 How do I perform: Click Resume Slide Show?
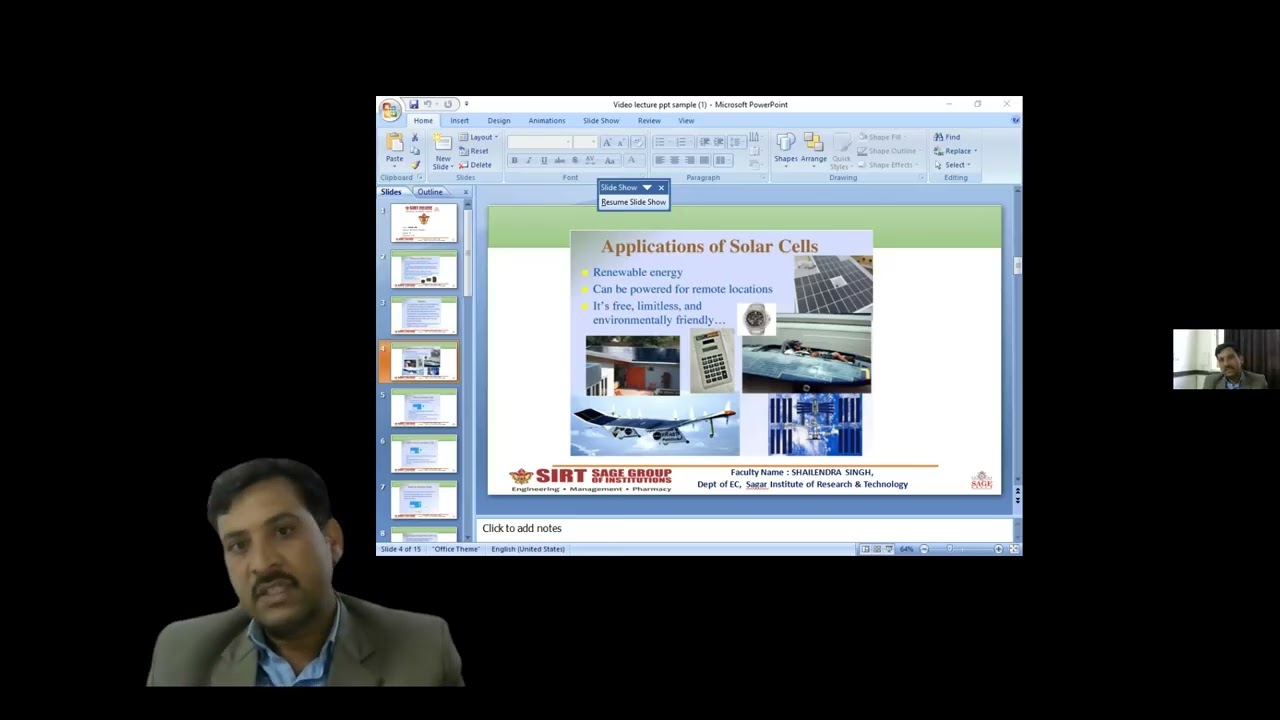pos(633,202)
